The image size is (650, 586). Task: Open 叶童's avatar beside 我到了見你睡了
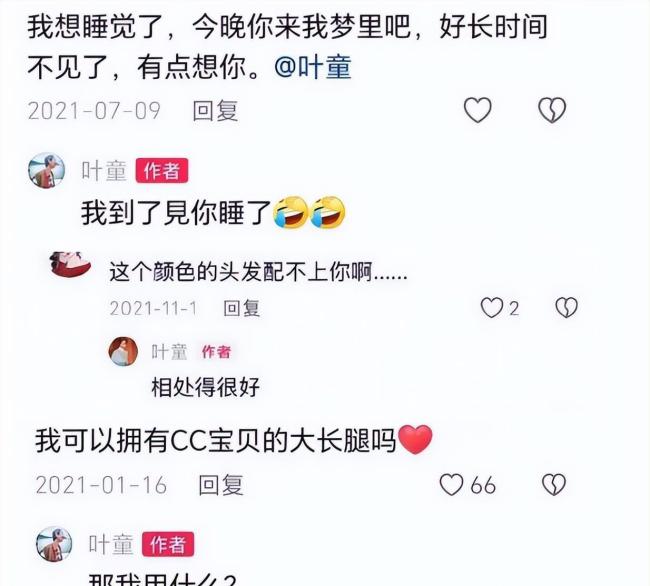click(x=46, y=170)
